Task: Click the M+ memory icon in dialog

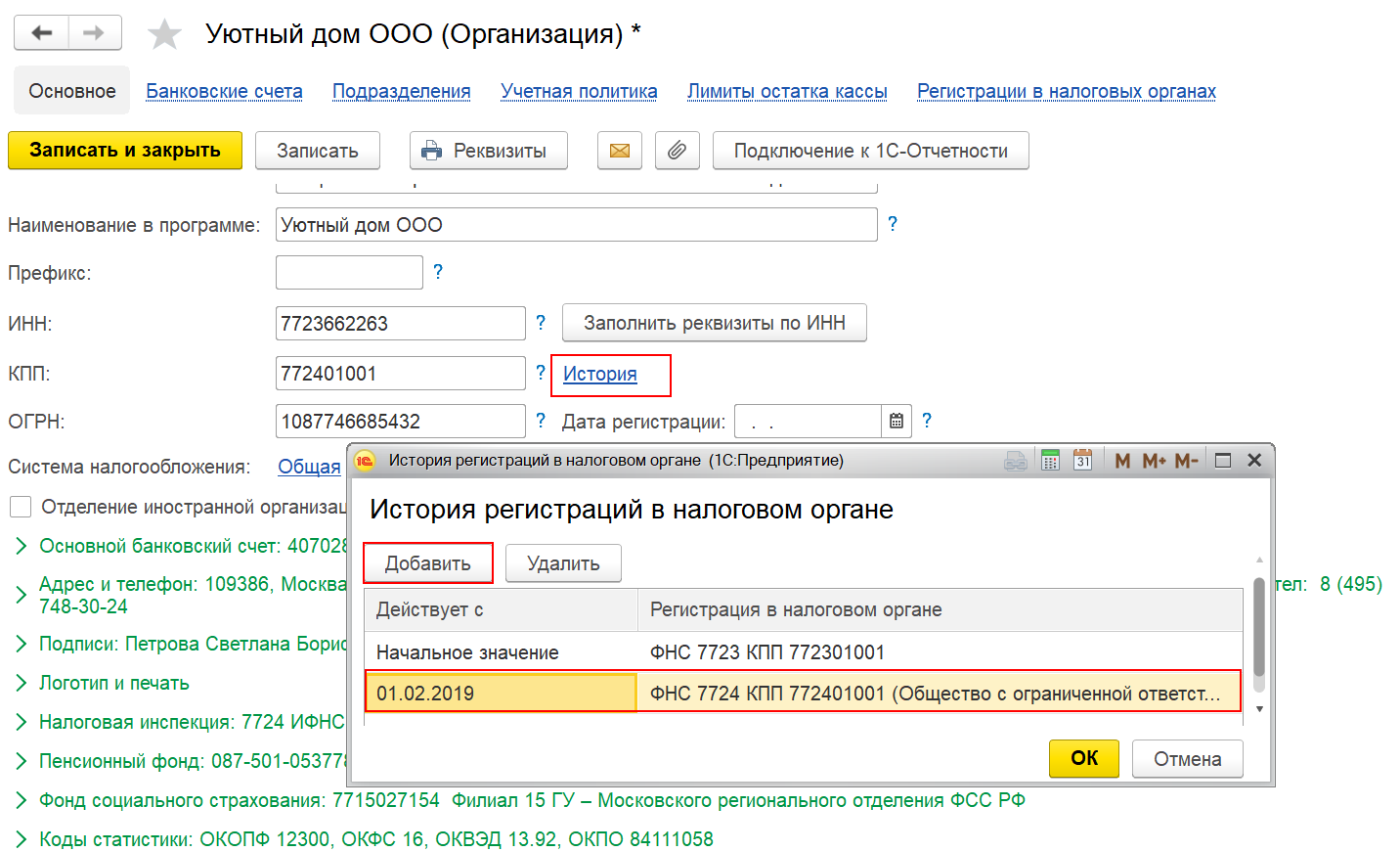Action: [x=1154, y=460]
